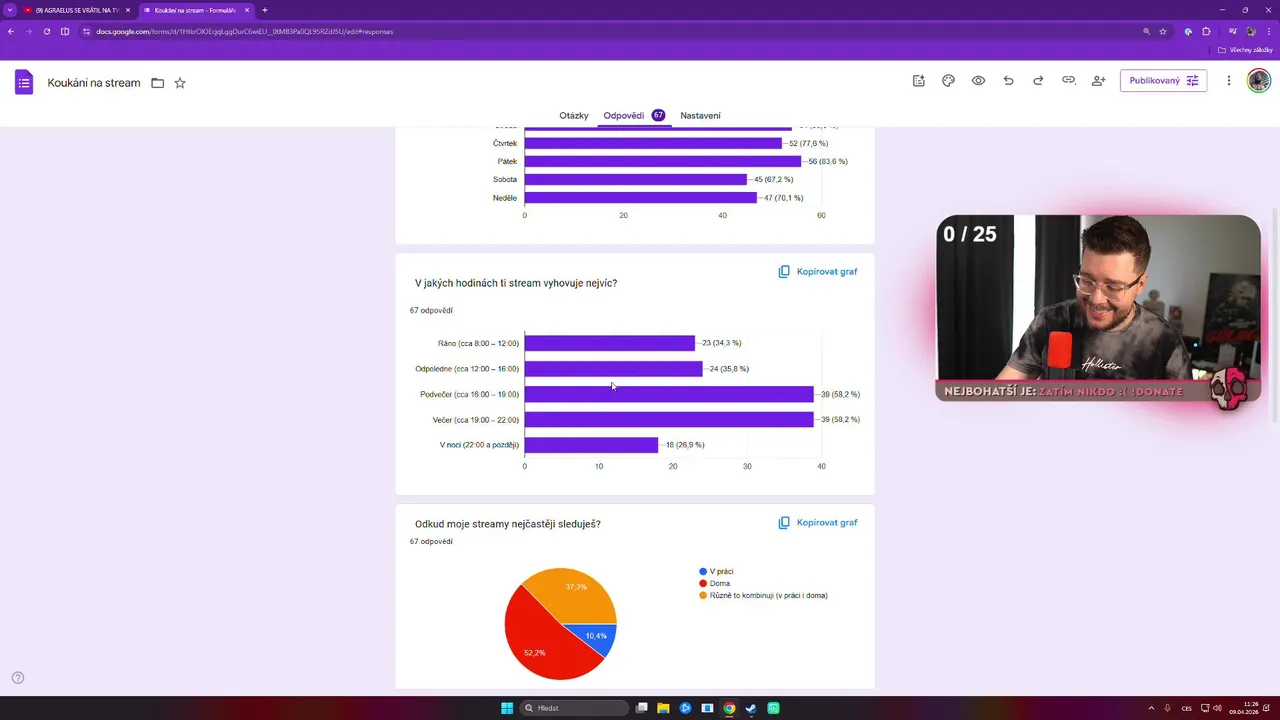The image size is (1280, 720).
Task: Close the AGRAELUS YouTube tab
Action: pos(128,10)
